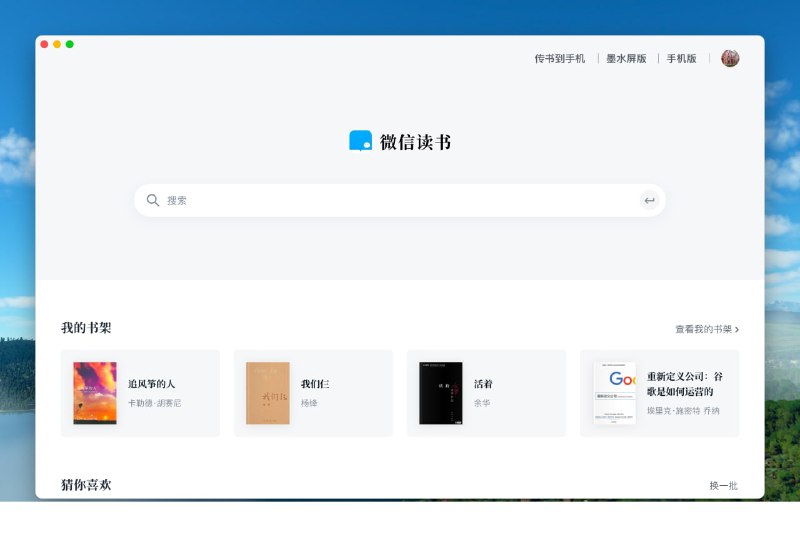The width and height of the screenshot is (800, 534).
Task: Click the 猜你喜欢 section heading
Action: 86,485
